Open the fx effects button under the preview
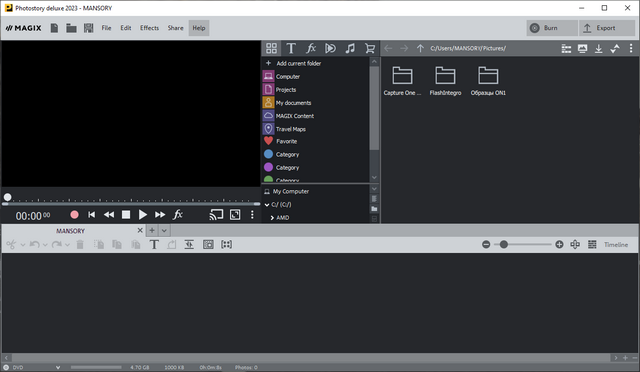 (178, 214)
